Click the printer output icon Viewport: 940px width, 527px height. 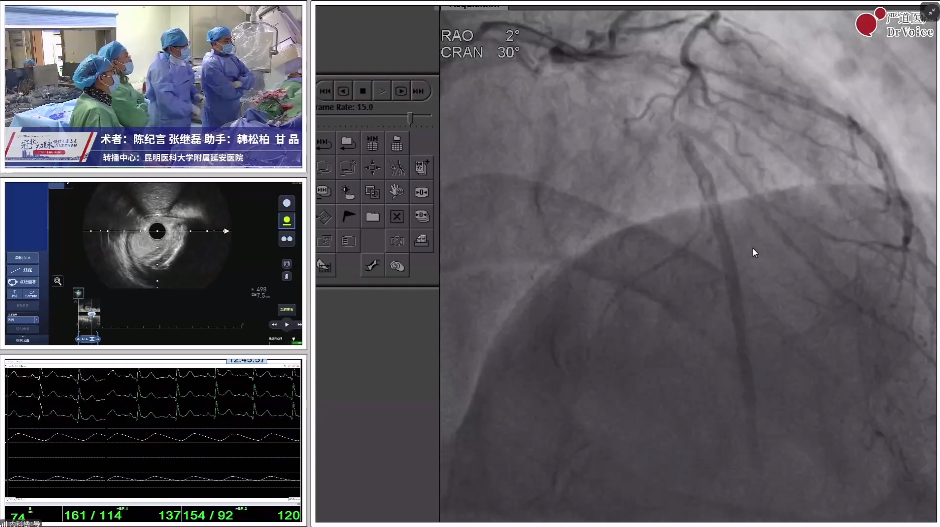click(x=421, y=241)
